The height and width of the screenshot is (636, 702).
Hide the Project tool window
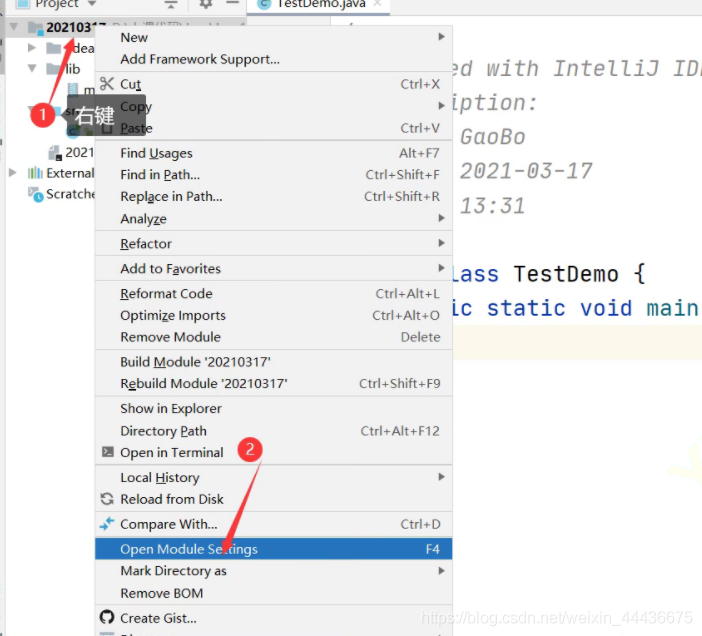[x=232, y=3]
